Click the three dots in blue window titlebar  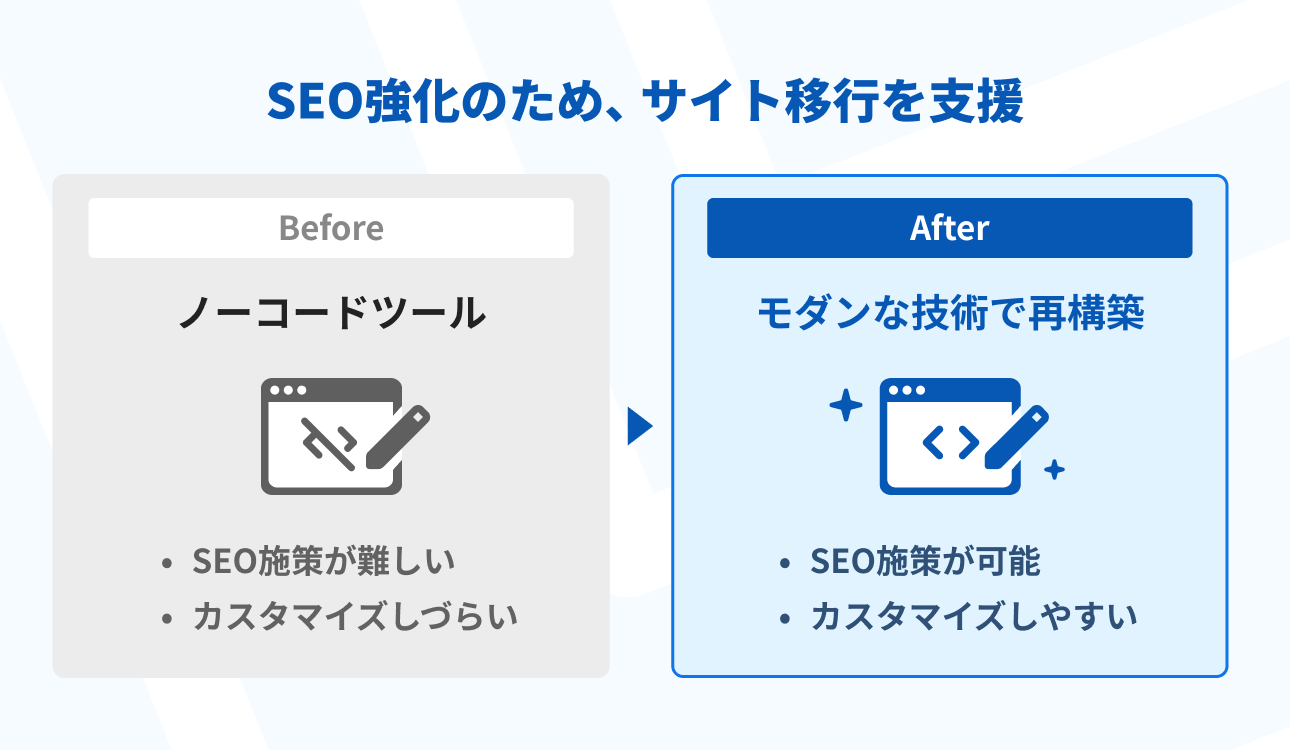tap(907, 390)
